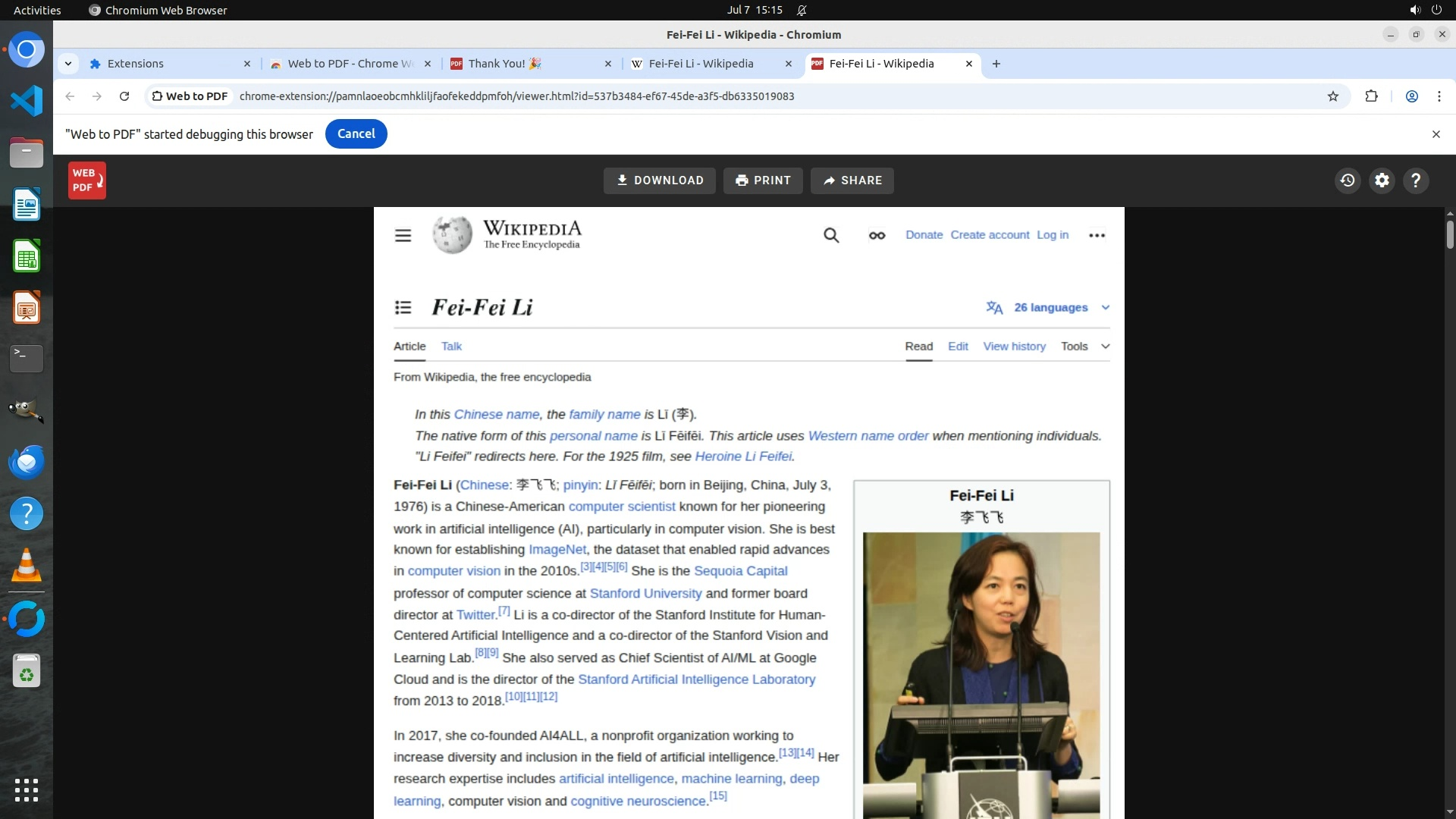Bookmark this page with star icon
Screen dimensions: 1456x819
click(x=1333, y=96)
